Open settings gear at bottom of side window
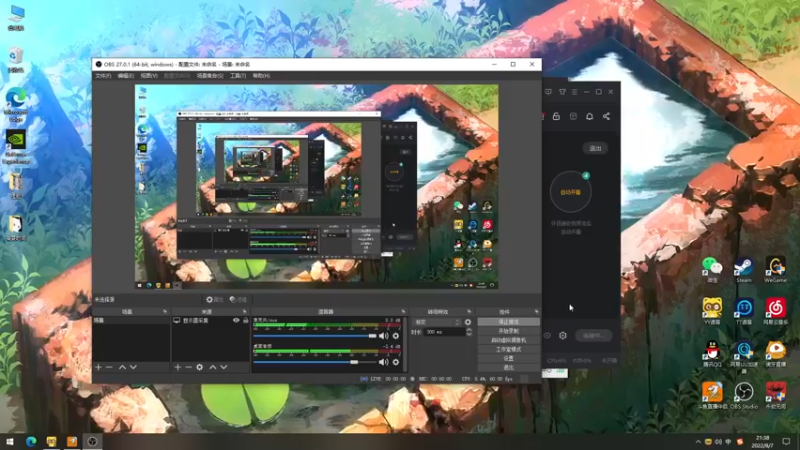The width and height of the screenshot is (800, 450). (563, 336)
